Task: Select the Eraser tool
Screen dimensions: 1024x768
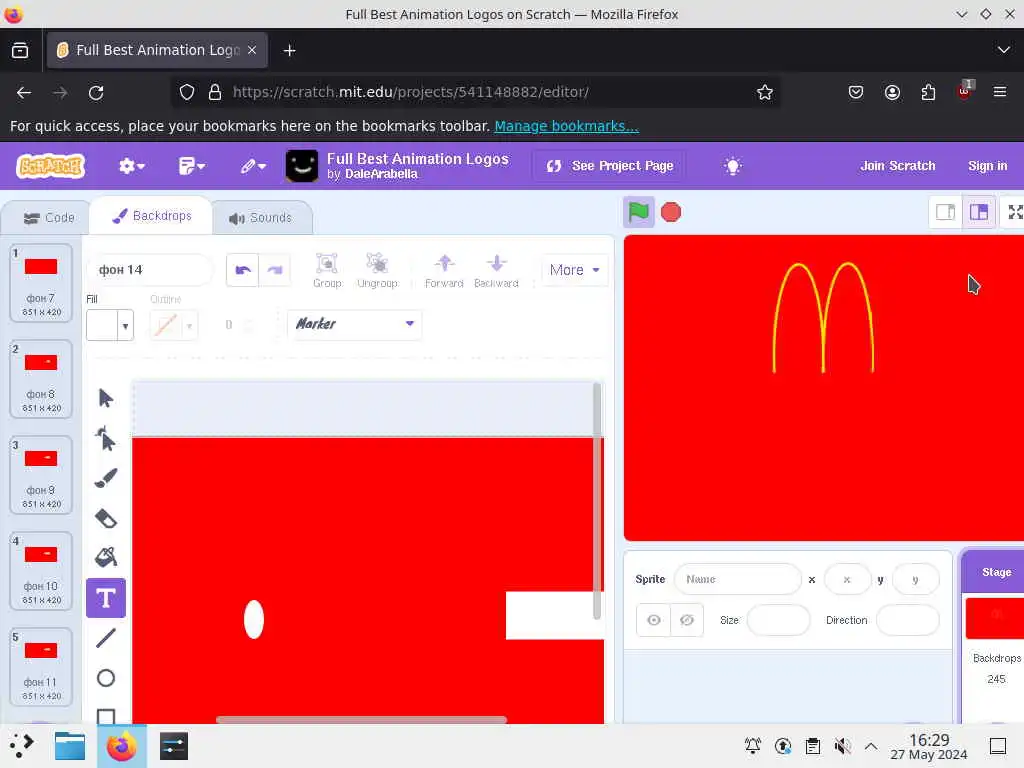Action: tap(106, 519)
